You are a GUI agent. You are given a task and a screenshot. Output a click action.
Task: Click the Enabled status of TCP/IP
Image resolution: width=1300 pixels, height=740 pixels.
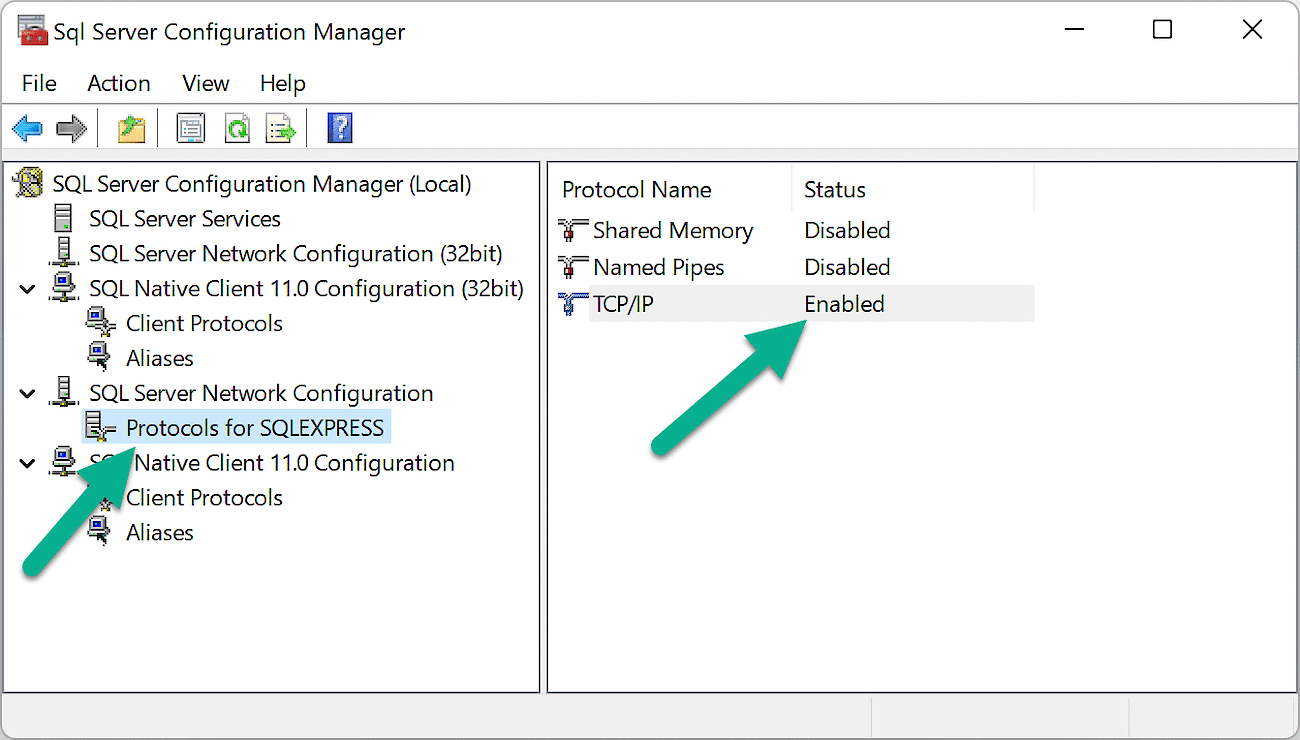click(x=844, y=304)
